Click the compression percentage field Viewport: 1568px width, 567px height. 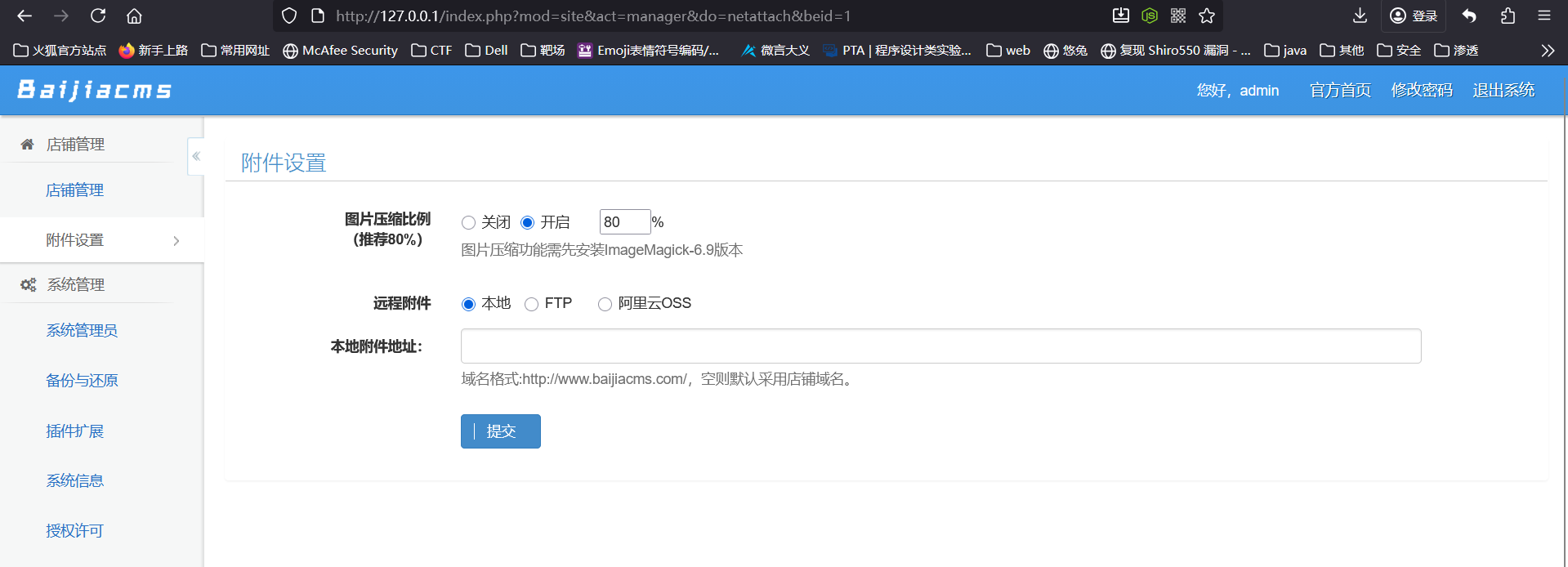[624, 222]
